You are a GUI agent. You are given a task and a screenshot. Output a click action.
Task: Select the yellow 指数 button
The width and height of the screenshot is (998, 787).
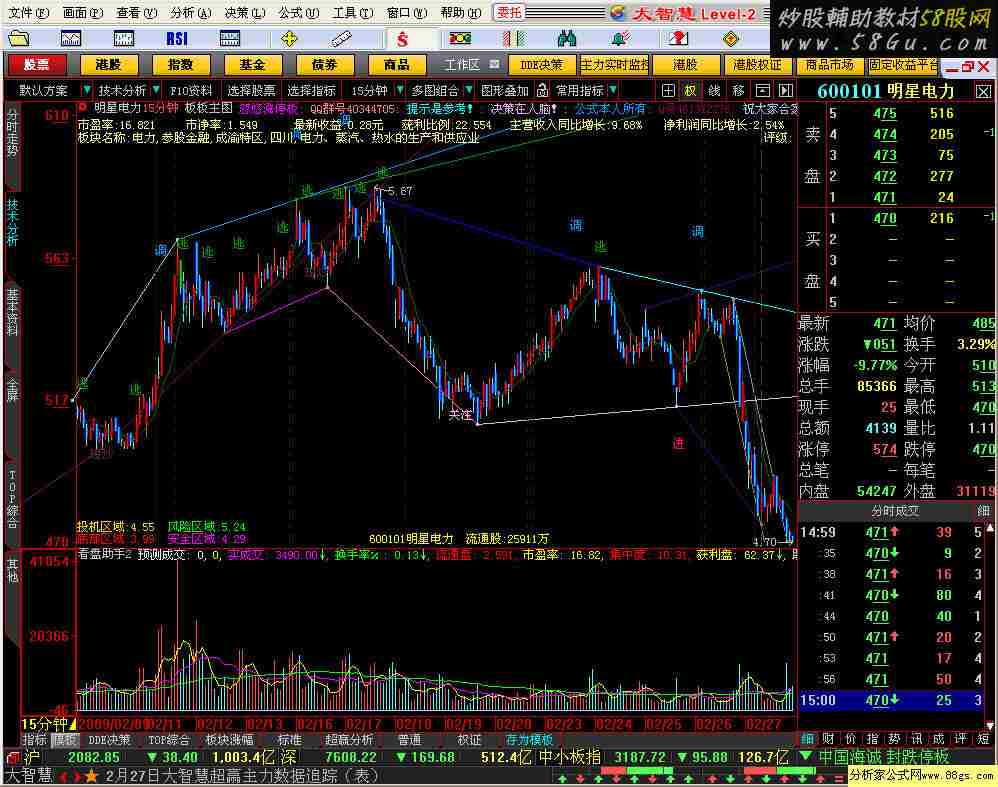(180, 64)
